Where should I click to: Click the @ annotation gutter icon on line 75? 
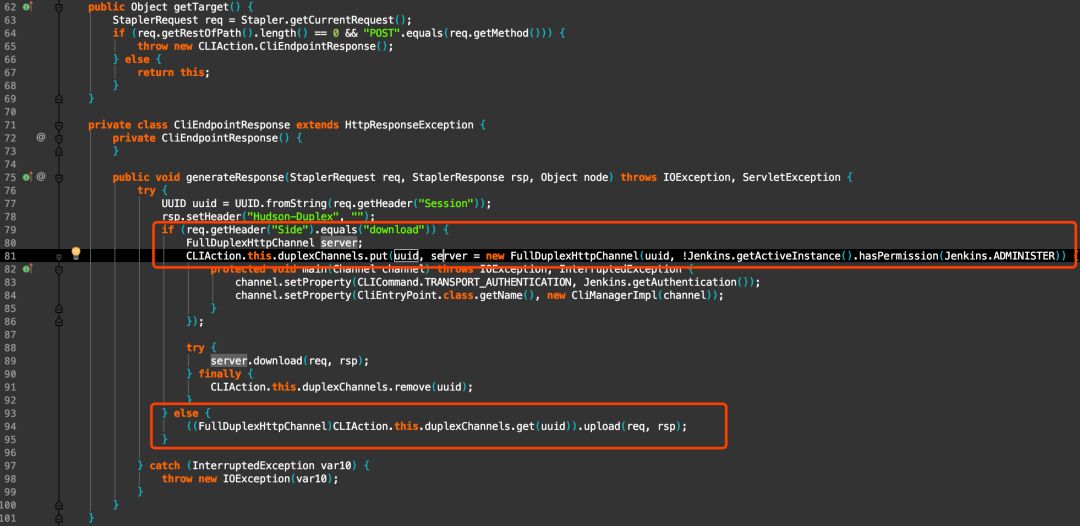[41, 177]
